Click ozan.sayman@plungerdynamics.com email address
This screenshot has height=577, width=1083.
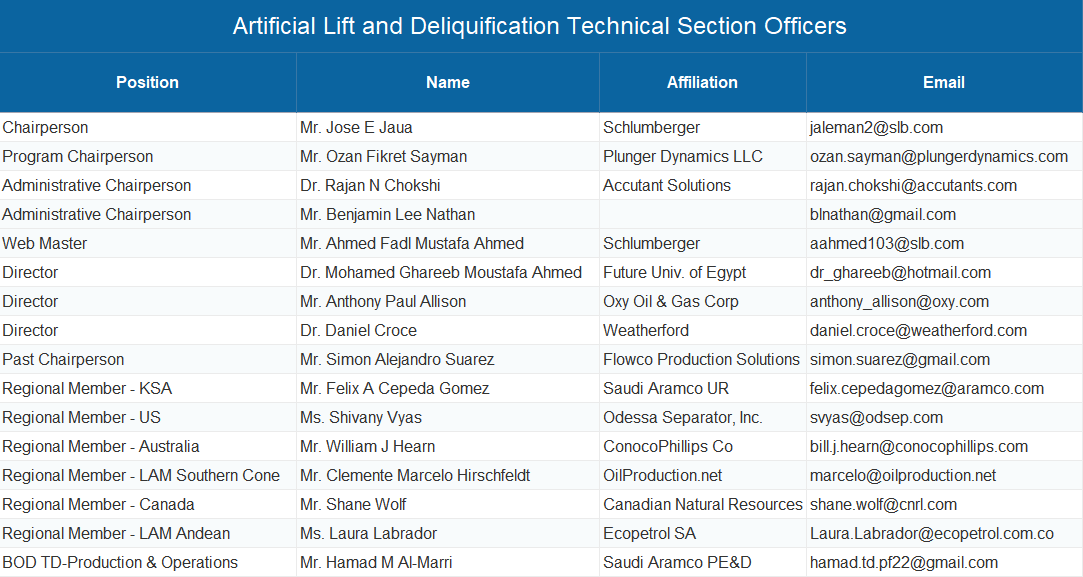click(939, 157)
